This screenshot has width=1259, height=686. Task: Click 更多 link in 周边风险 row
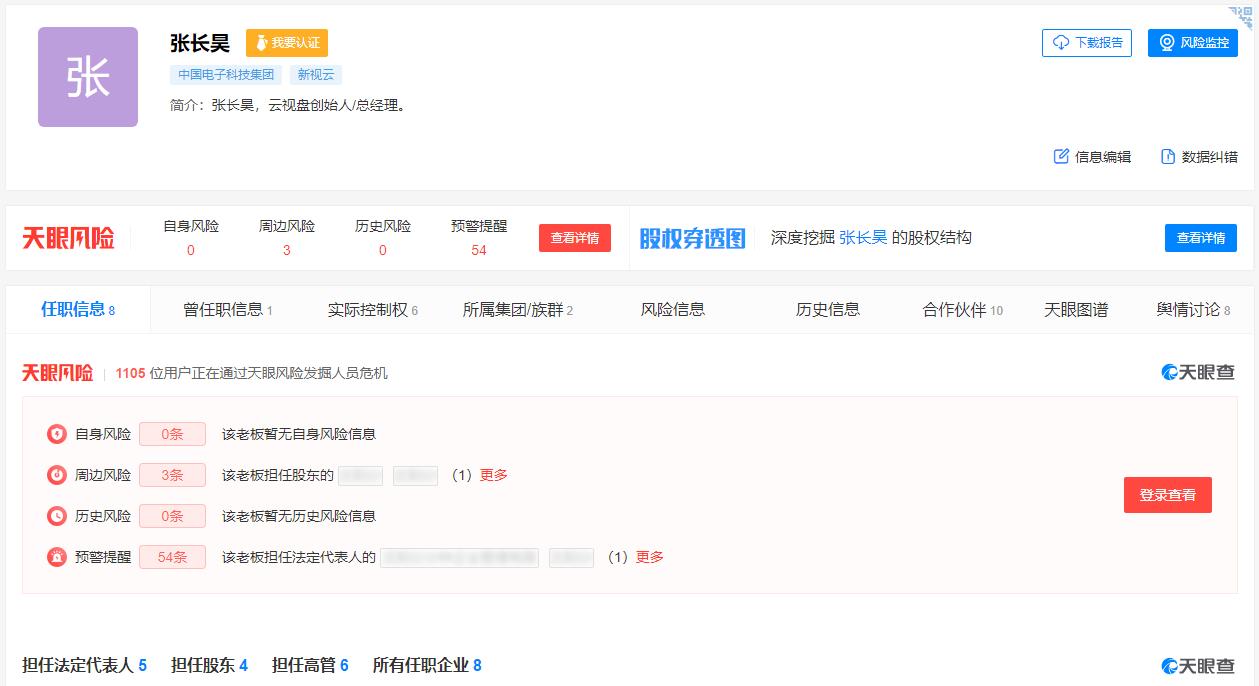(494, 475)
